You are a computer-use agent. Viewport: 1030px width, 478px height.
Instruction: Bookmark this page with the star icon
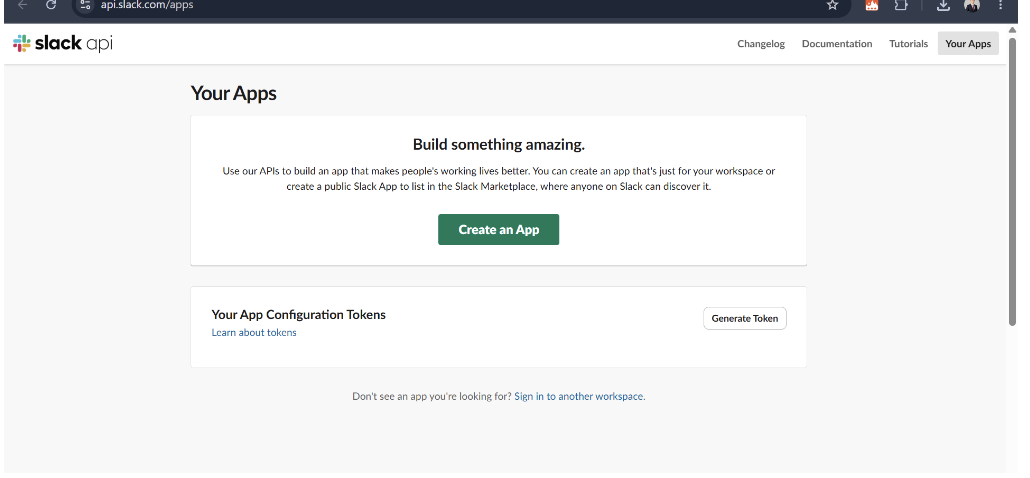(x=833, y=5)
